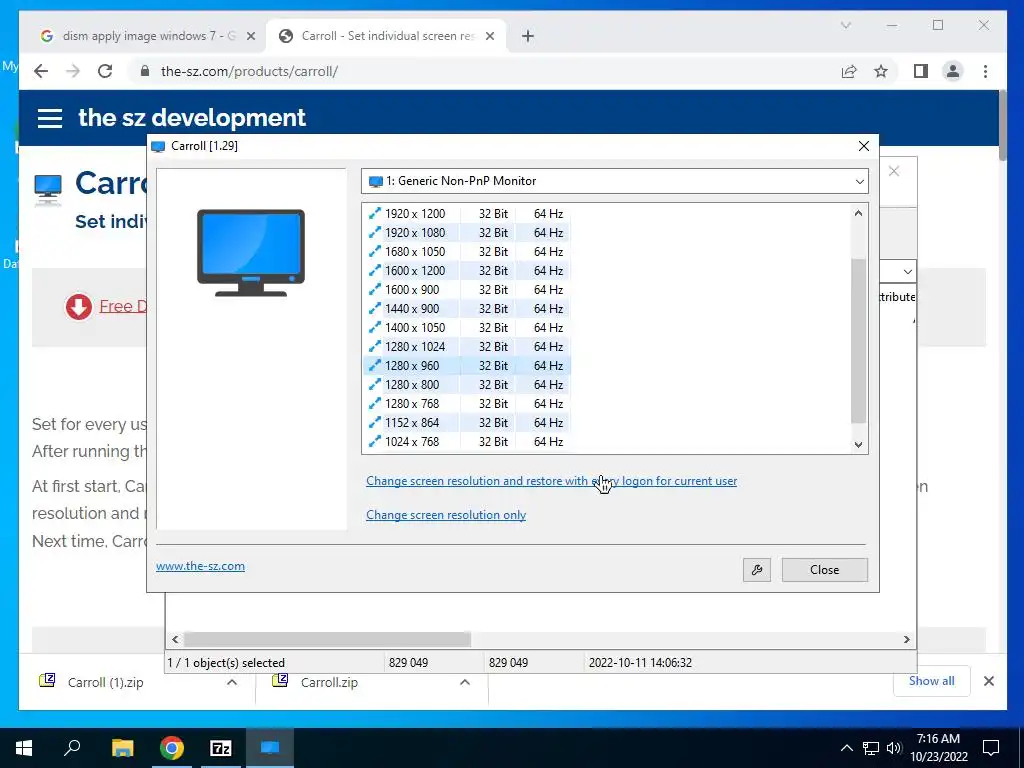1024x768 pixels.
Task: Click the taskbar clock showing 7:16 AM
Action: [x=938, y=748]
